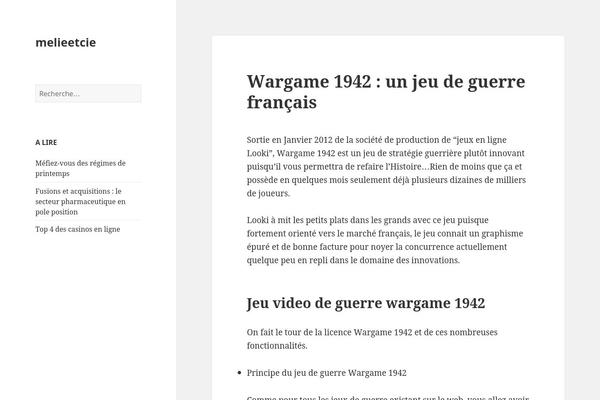Open the melieetcie site title link
600x400 pixels.
pyautogui.click(x=65, y=42)
